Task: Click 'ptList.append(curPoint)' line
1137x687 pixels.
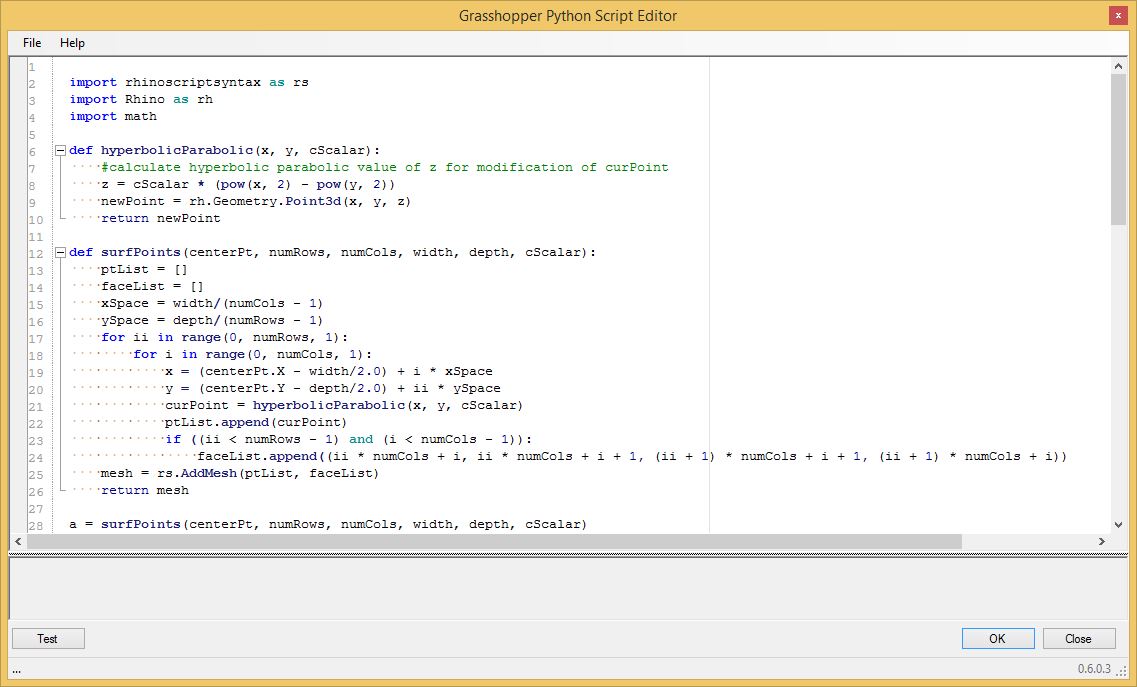Action: tap(256, 422)
